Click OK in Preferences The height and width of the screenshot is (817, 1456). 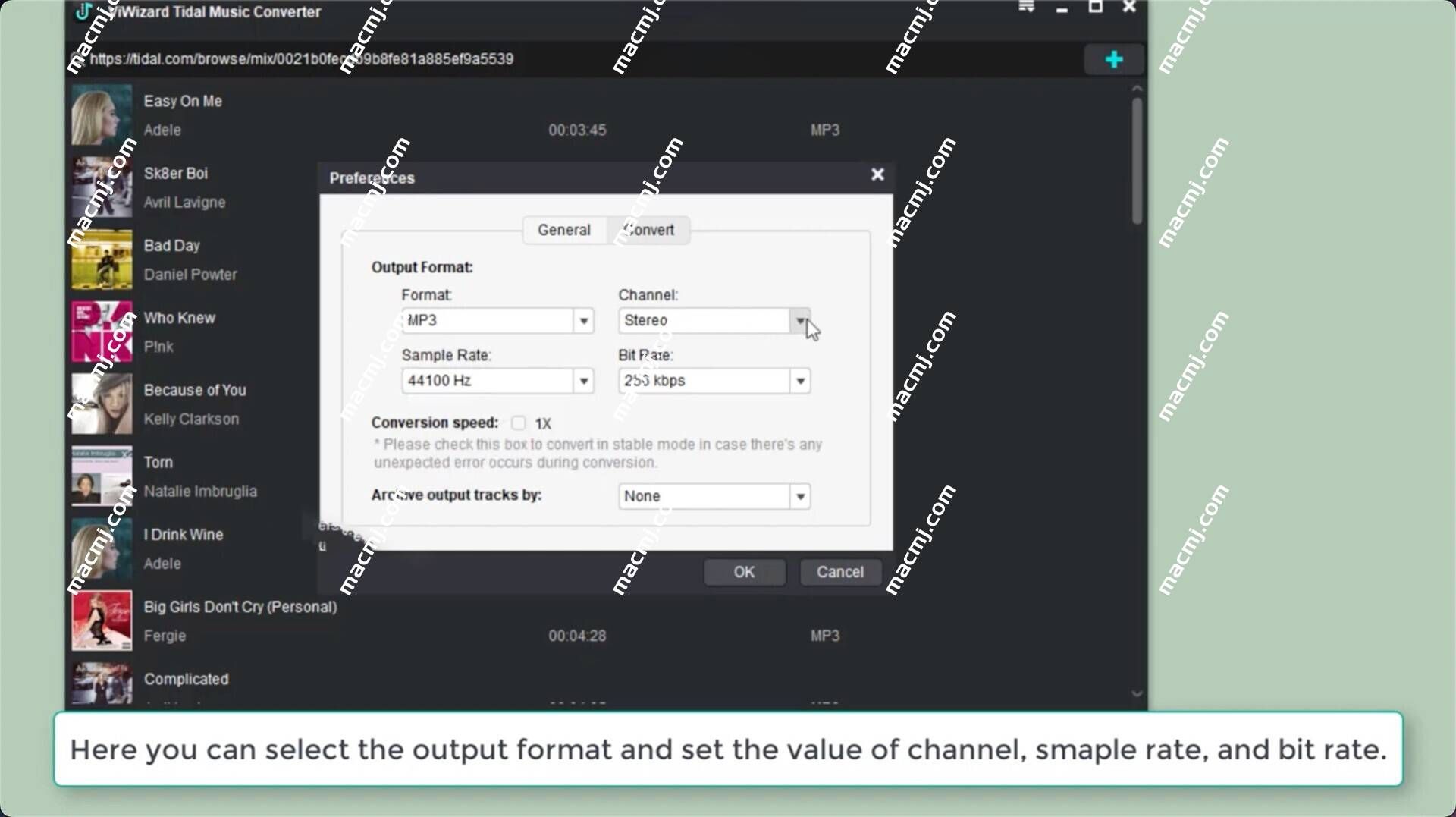click(744, 572)
